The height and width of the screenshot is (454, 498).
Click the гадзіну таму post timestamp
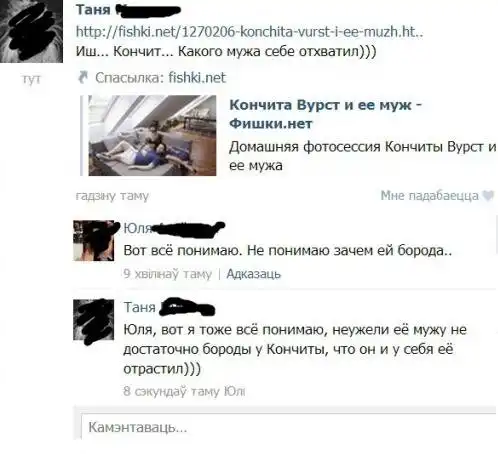pos(112,196)
